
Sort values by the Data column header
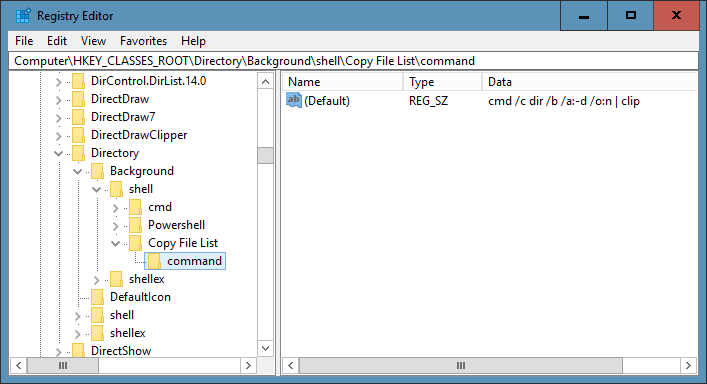pyautogui.click(x=590, y=82)
